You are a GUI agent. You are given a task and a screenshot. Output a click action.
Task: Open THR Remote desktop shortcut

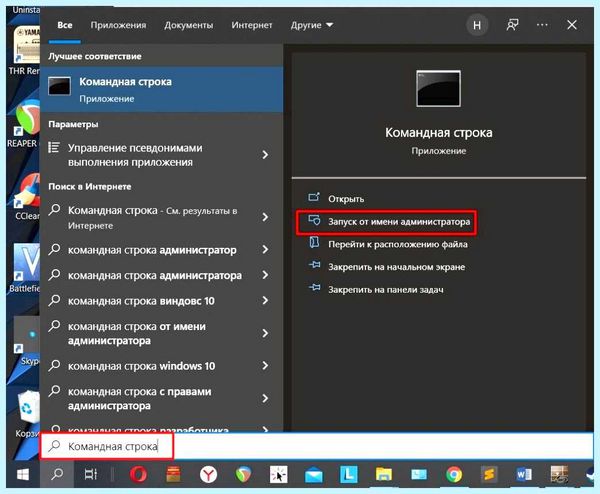[x=24, y=51]
